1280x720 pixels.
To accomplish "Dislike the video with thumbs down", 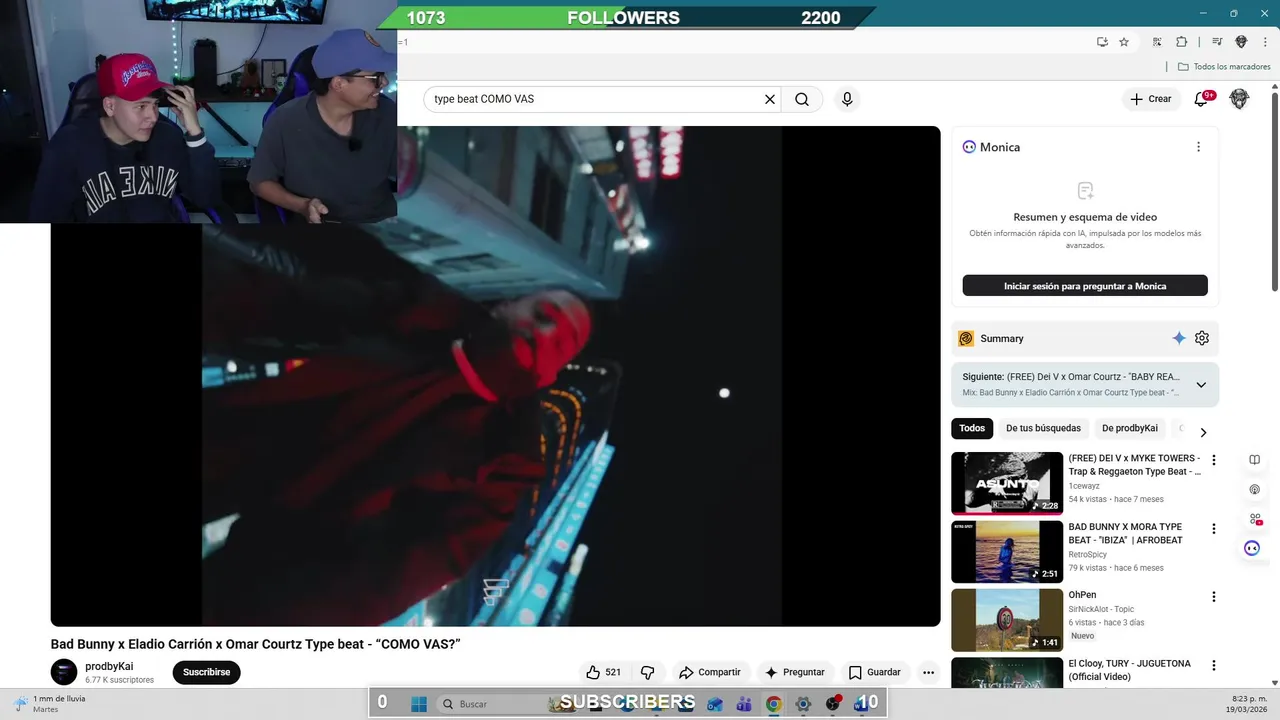I will [x=647, y=672].
